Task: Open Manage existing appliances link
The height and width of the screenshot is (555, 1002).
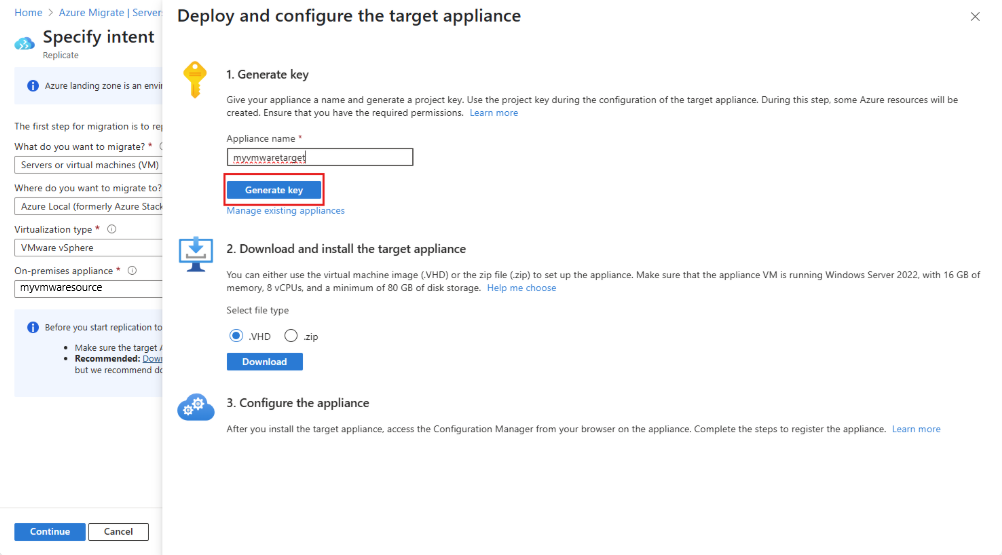Action: [x=285, y=211]
